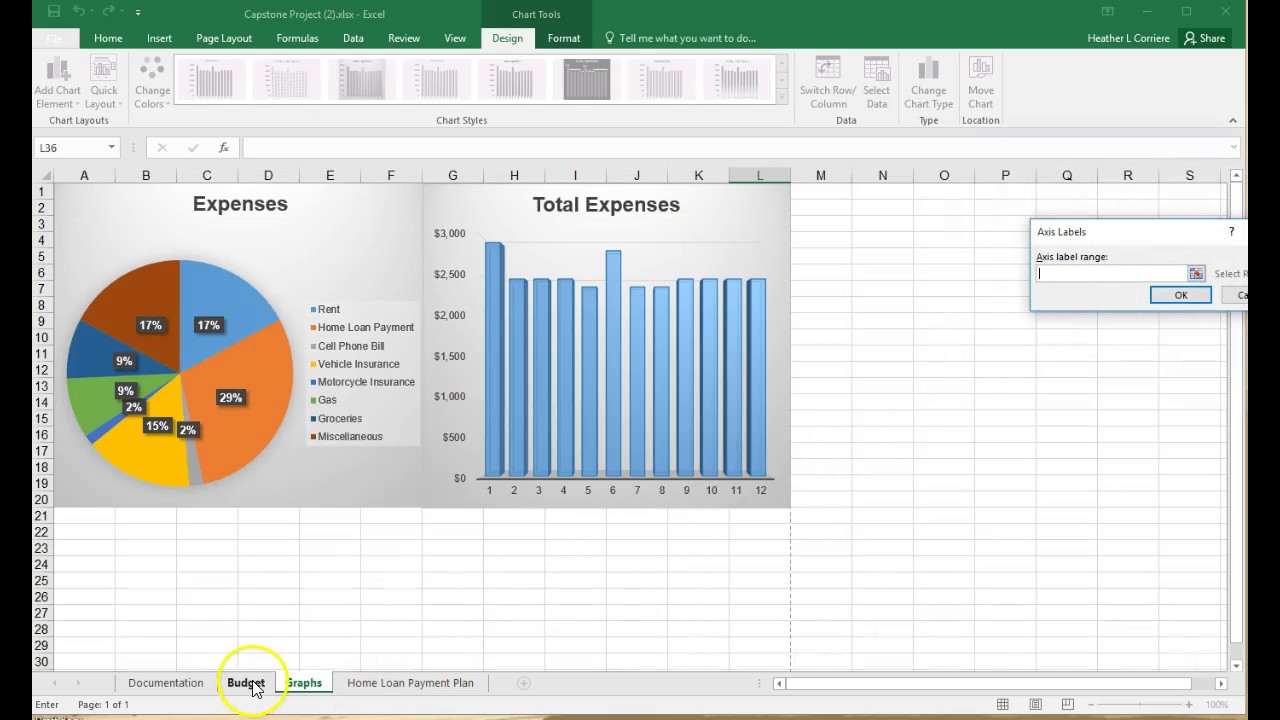Viewport: 1280px width, 720px height.
Task: Click the Home Loan Payment legend entry
Action: click(362, 327)
